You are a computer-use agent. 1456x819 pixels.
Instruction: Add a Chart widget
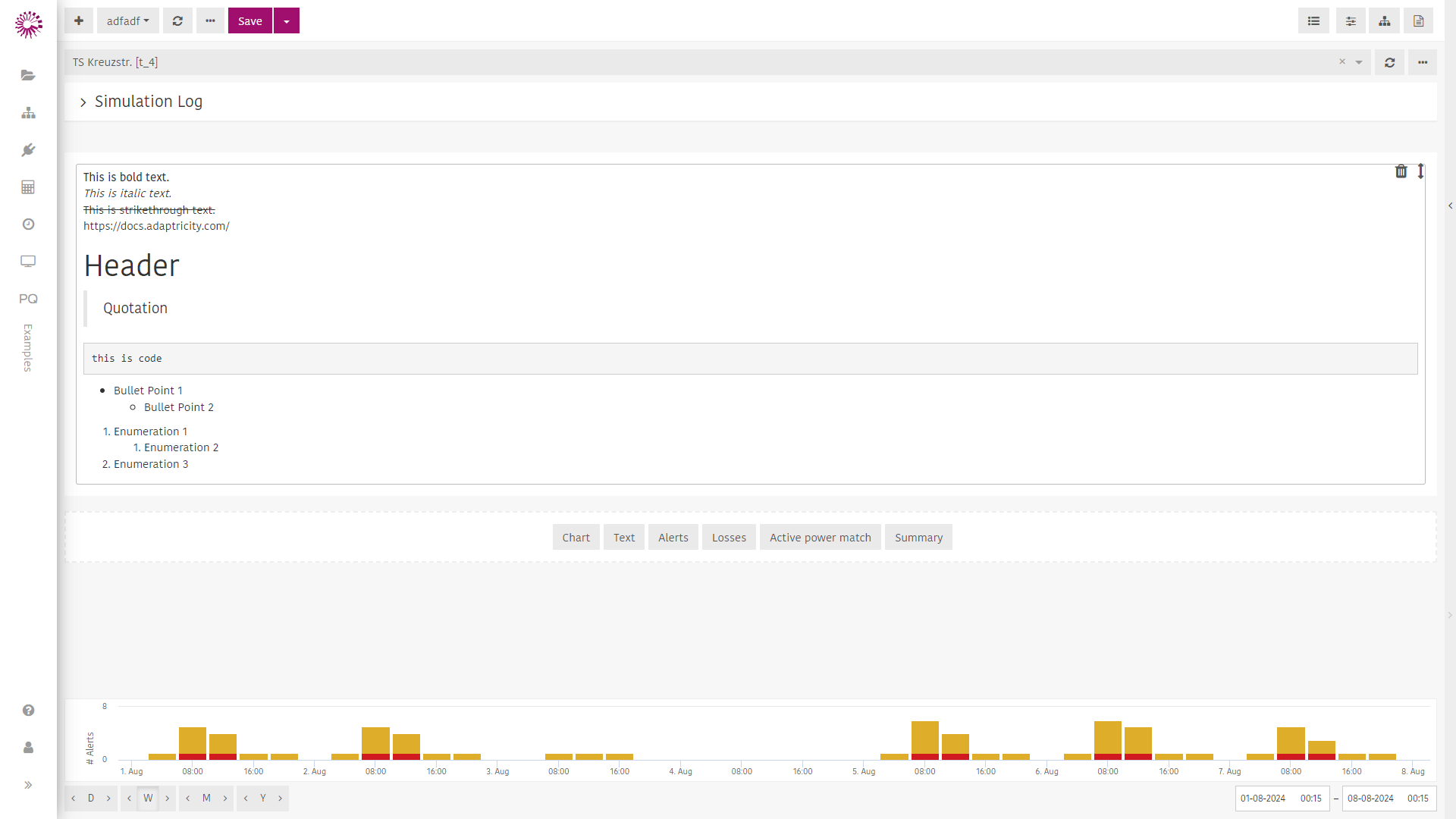(x=576, y=538)
